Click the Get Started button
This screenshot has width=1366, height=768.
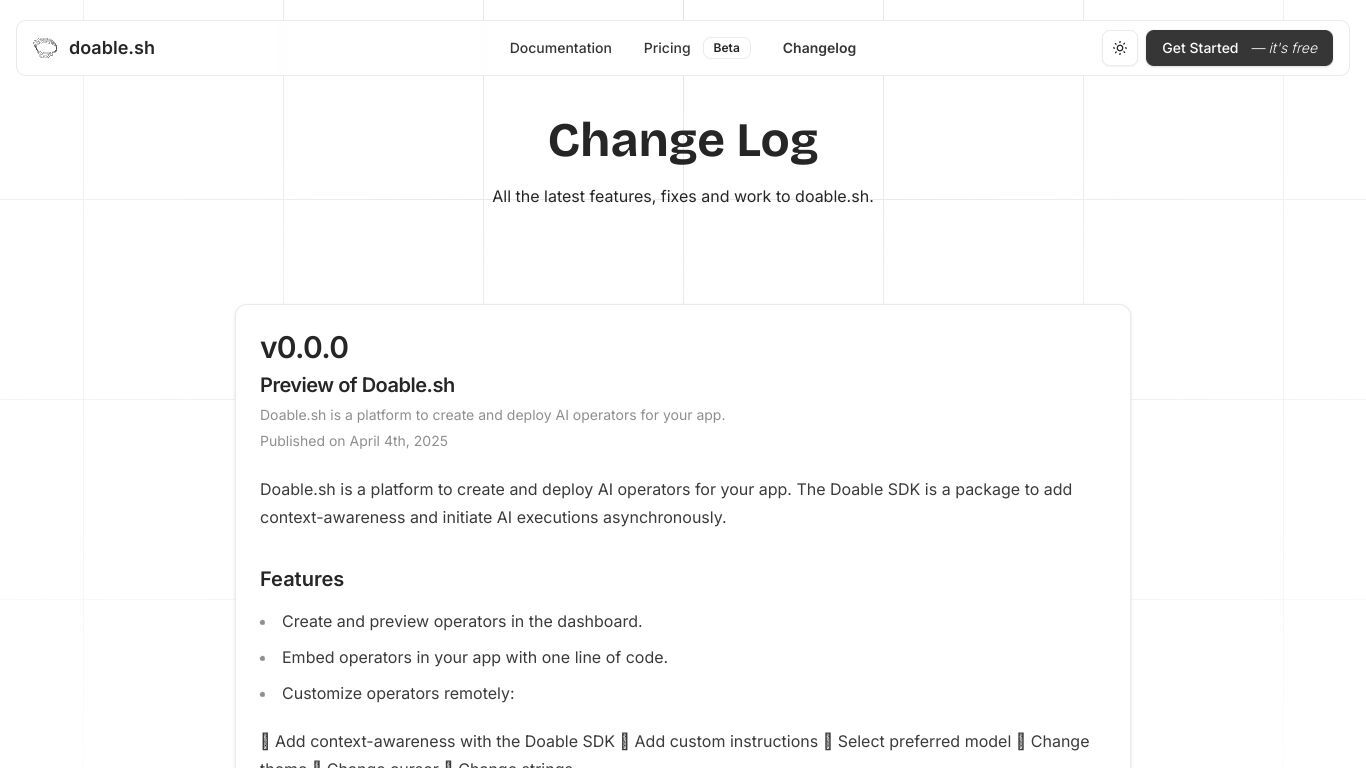point(1239,48)
